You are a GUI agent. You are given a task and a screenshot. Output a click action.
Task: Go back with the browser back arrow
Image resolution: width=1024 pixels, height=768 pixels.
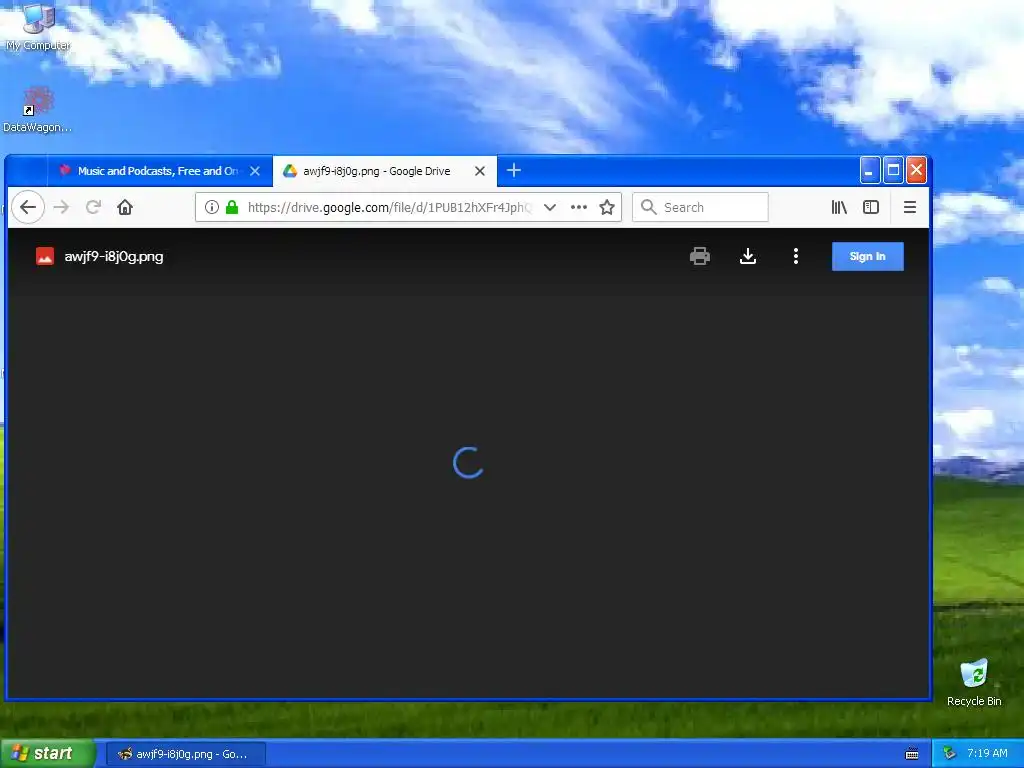[27, 207]
